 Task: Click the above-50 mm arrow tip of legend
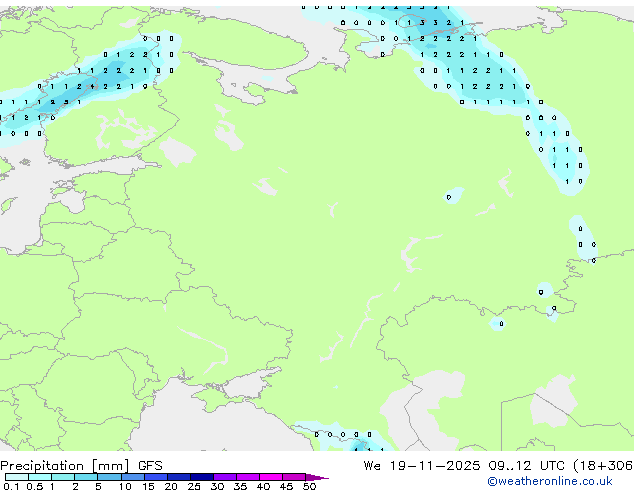click(317, 477)
